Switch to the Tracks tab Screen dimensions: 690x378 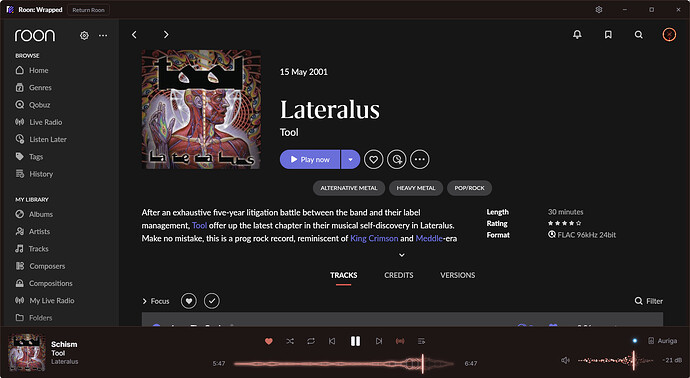click(344, 275)
